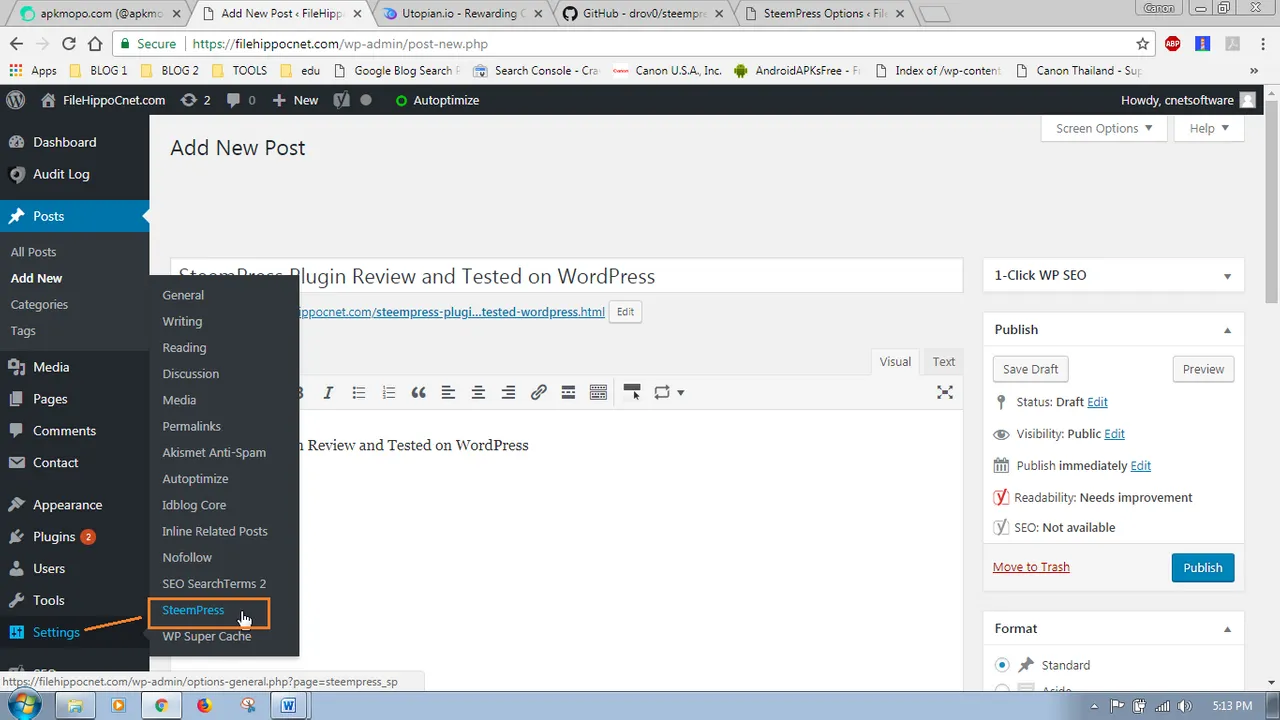
Task: Enable distraction-free writing mode
Action: pos(944,393)
